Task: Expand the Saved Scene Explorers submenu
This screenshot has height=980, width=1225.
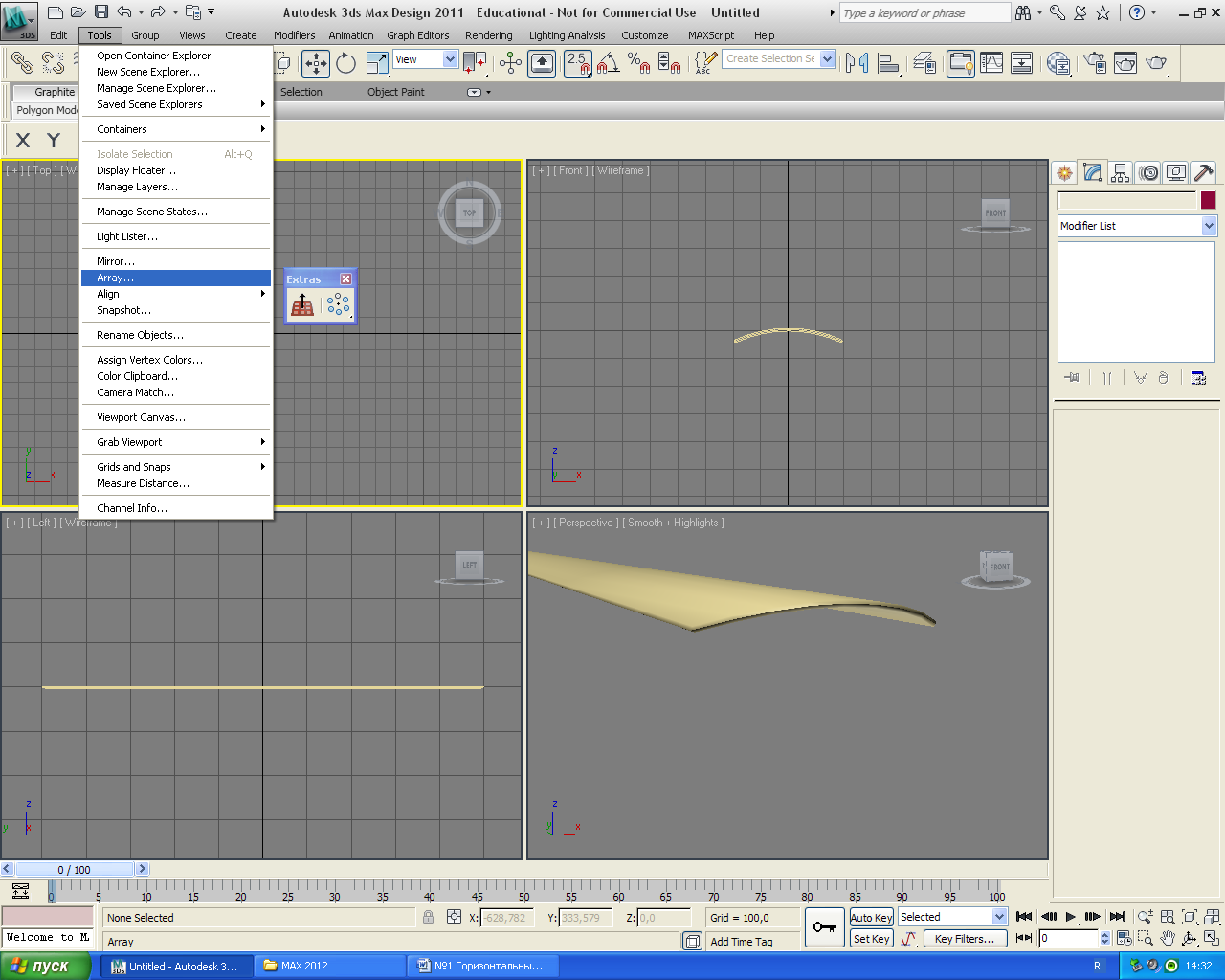Action: tap(176, 104)
